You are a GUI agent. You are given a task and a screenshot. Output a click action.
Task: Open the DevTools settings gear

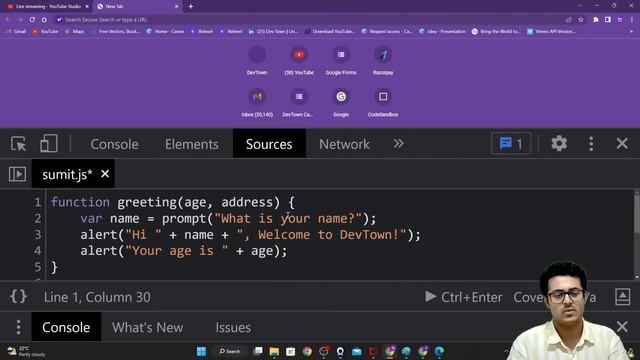coord(559,144)
